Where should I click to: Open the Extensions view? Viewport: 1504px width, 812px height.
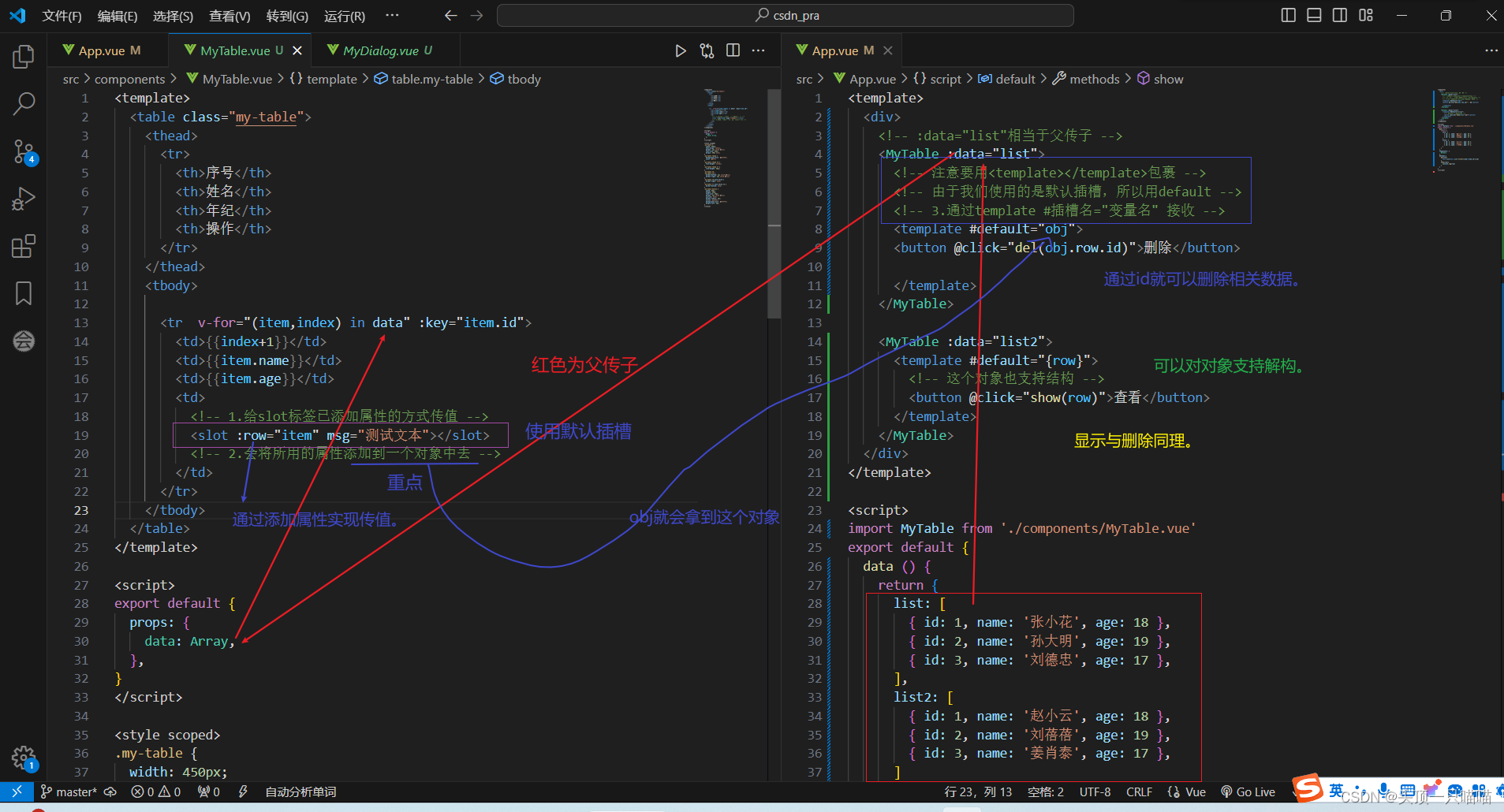pos(24,246)
